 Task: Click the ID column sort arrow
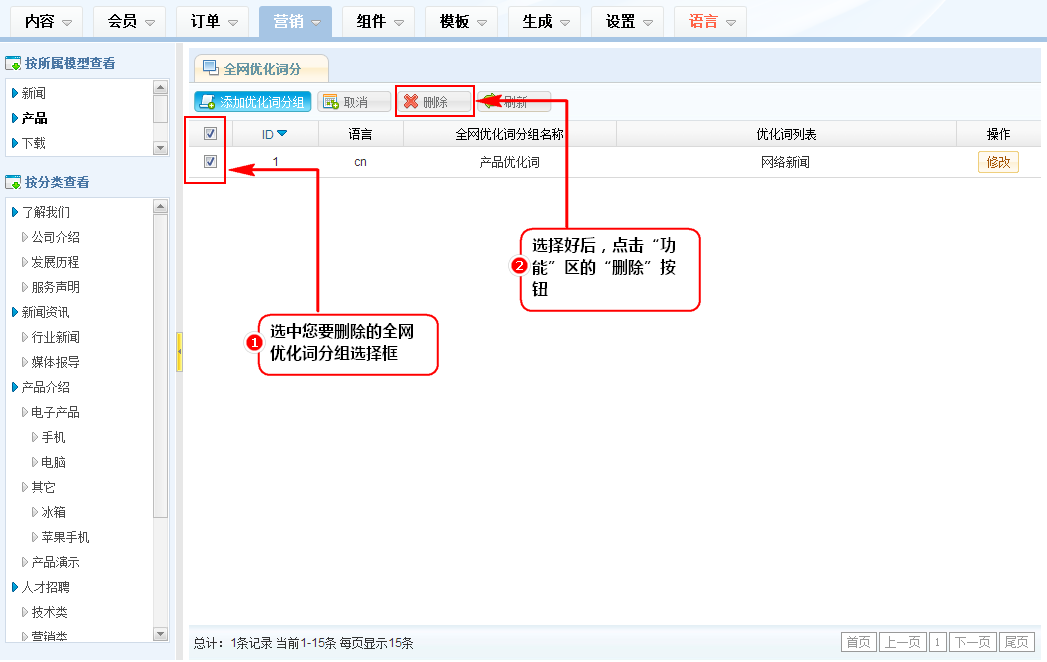282,134
